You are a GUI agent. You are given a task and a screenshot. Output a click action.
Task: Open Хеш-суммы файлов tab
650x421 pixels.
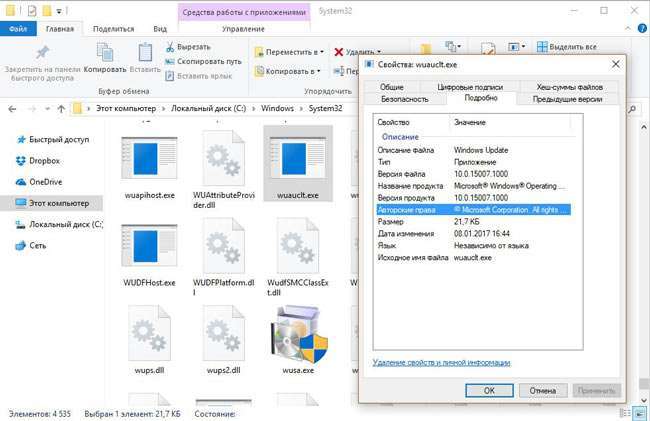(570, 87)
